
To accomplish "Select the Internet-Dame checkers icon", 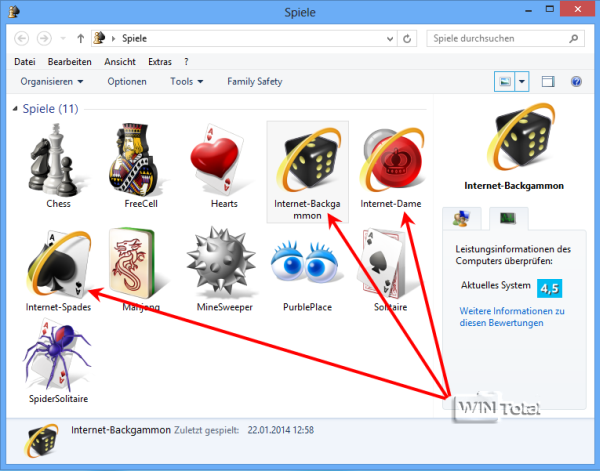I will [391, 161].
